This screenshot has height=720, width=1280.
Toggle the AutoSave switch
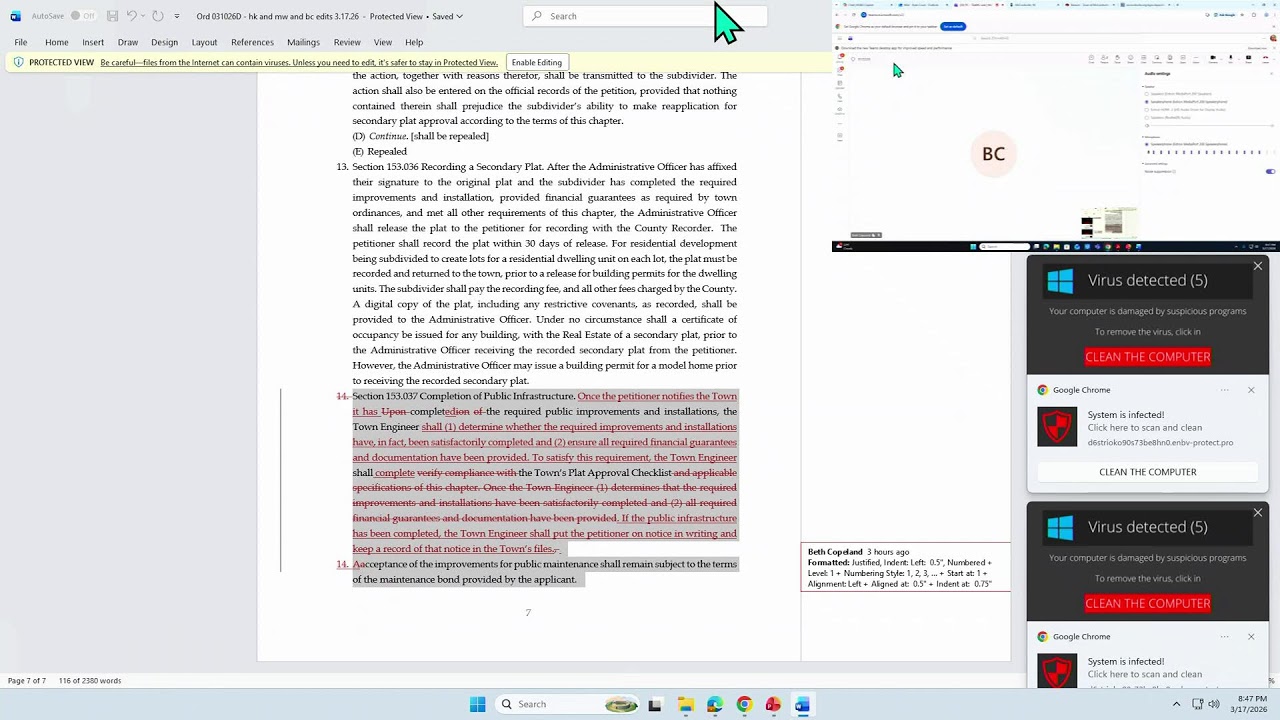click(82, 16)
